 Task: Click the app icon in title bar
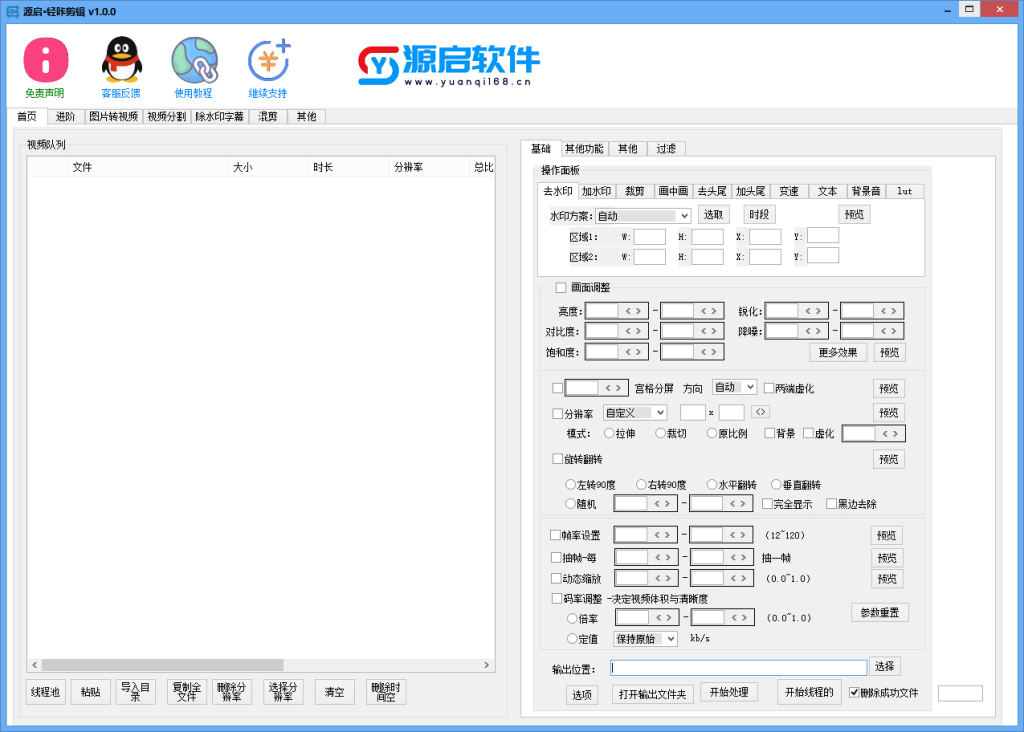point(12,11)
